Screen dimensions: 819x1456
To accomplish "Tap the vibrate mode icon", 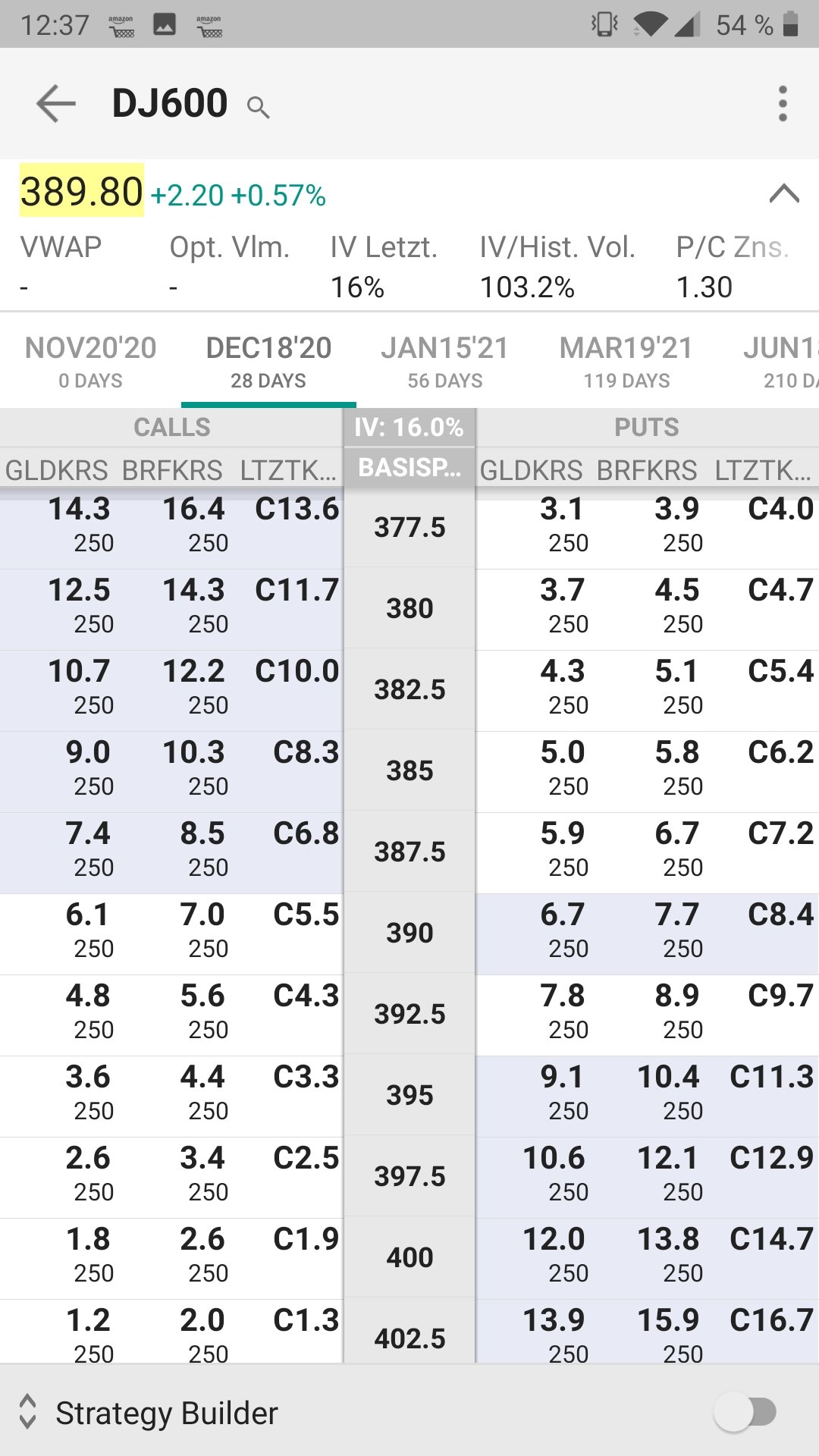I will [604, 24].
